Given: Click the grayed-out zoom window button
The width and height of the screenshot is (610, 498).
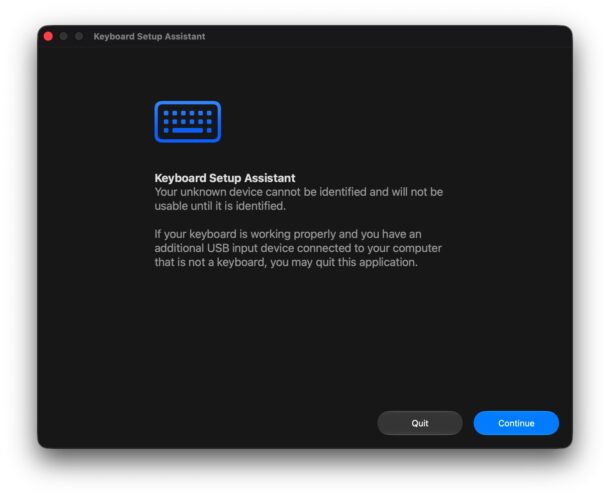Looking at the screenshot, I should tap(79, 36).
